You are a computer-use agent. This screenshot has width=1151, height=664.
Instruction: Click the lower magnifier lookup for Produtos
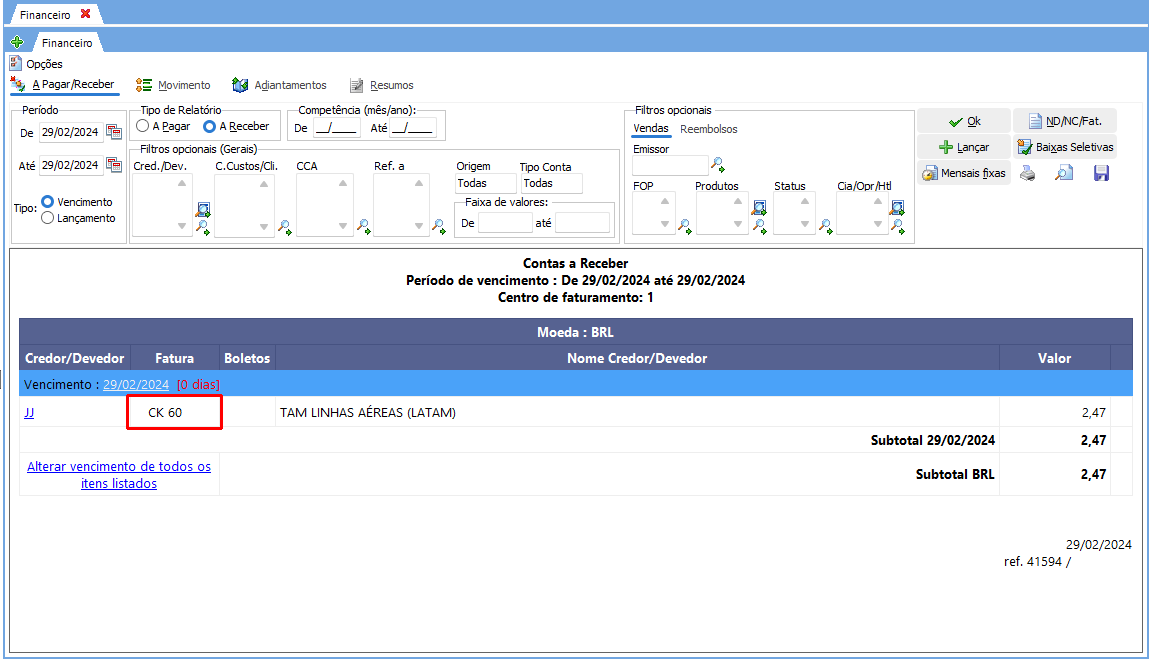[760, 227]
